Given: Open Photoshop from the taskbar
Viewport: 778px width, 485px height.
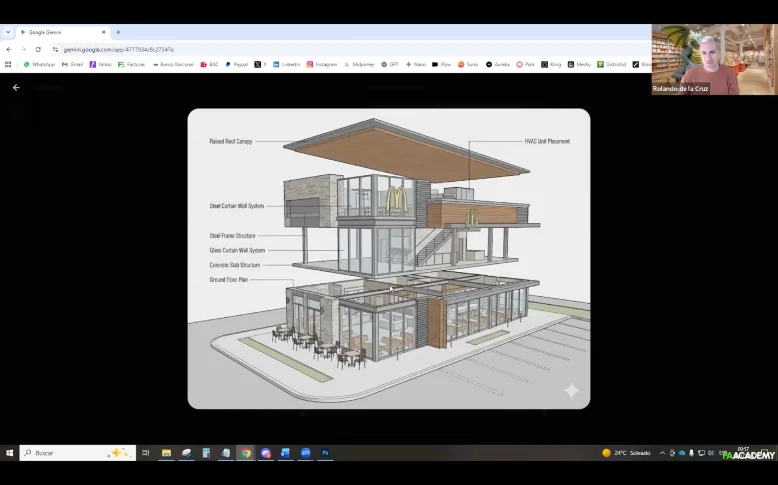Looking at the screenshot, I should pyautogui.click(x=325, y=453).
